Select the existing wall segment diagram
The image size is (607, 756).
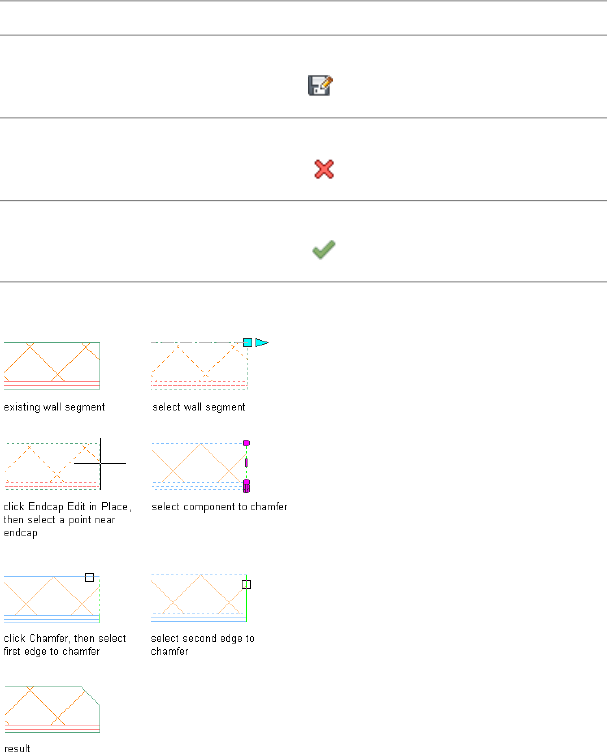[x=51, y=364]
